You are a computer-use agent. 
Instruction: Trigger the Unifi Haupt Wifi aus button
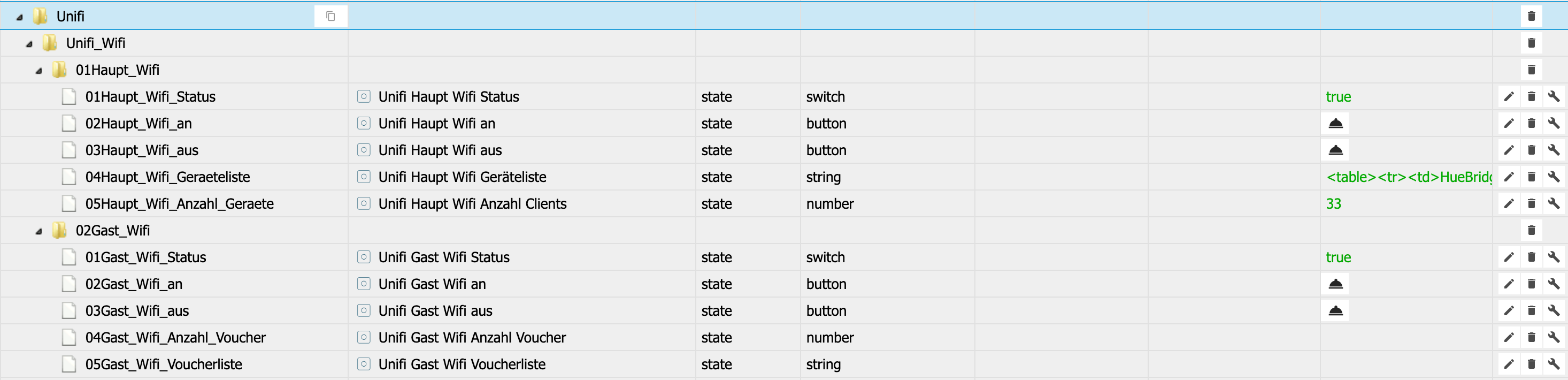click(x=1335, y=150)
